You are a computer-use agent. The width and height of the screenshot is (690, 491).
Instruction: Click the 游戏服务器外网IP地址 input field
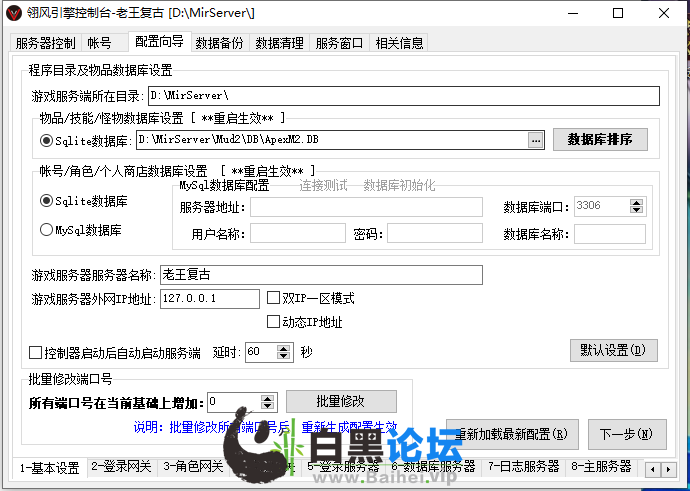tap(209, 299)
